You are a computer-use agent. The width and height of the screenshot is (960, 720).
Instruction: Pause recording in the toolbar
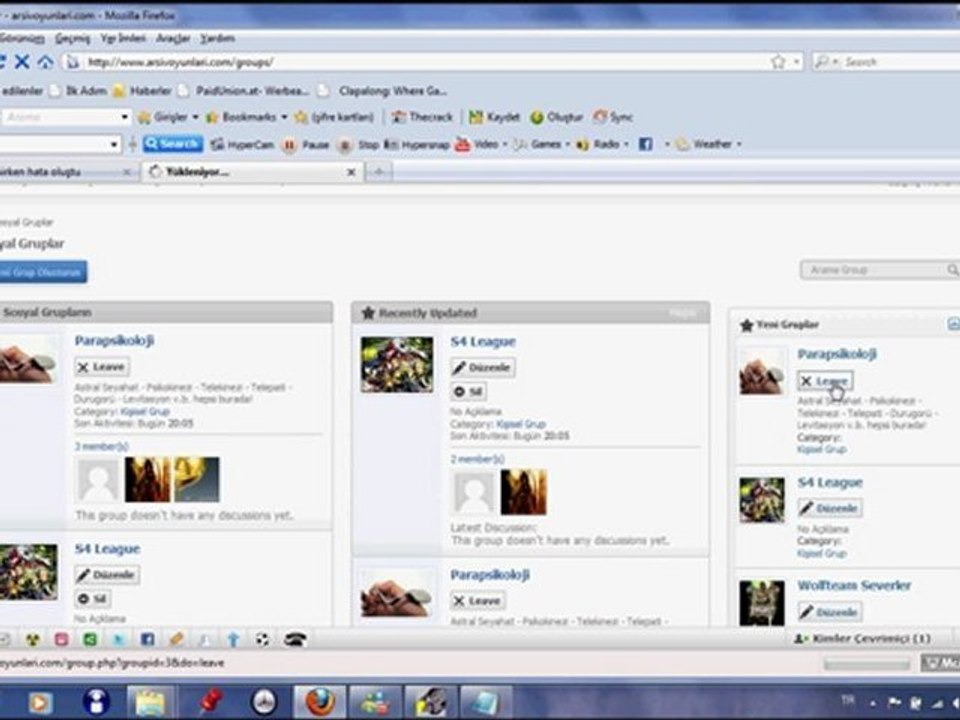[306, 145]
